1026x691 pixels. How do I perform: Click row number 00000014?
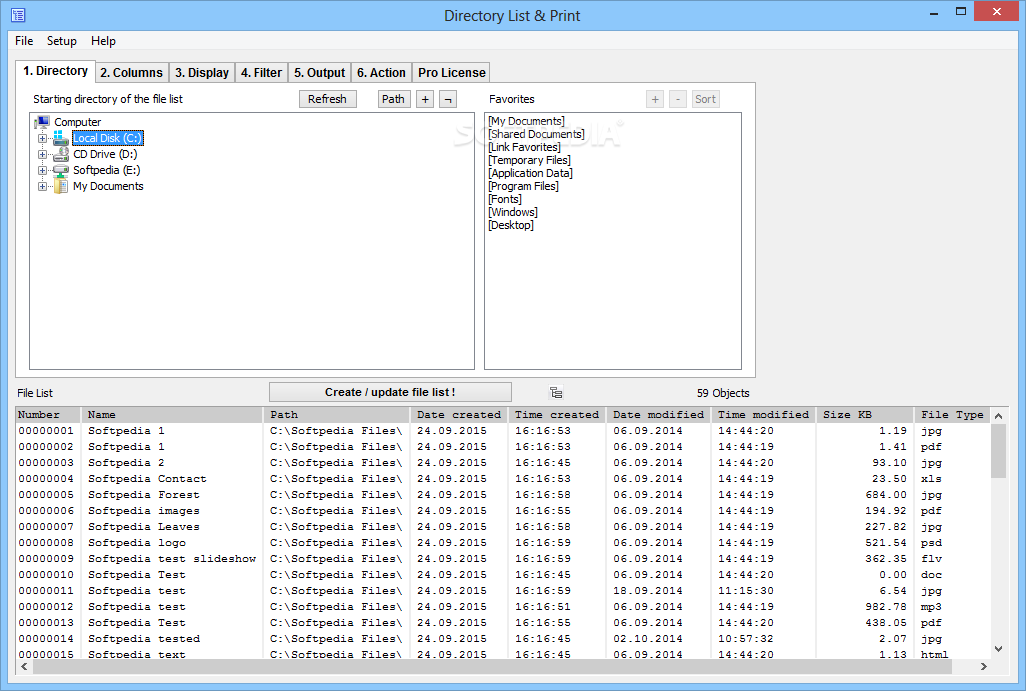pyautogui.click(x=46, y=639)
